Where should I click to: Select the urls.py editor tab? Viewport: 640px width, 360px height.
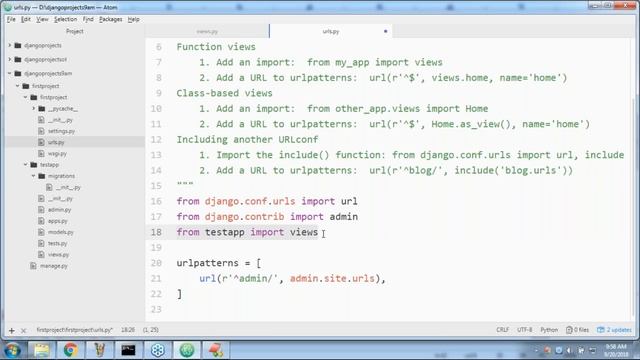331,31
